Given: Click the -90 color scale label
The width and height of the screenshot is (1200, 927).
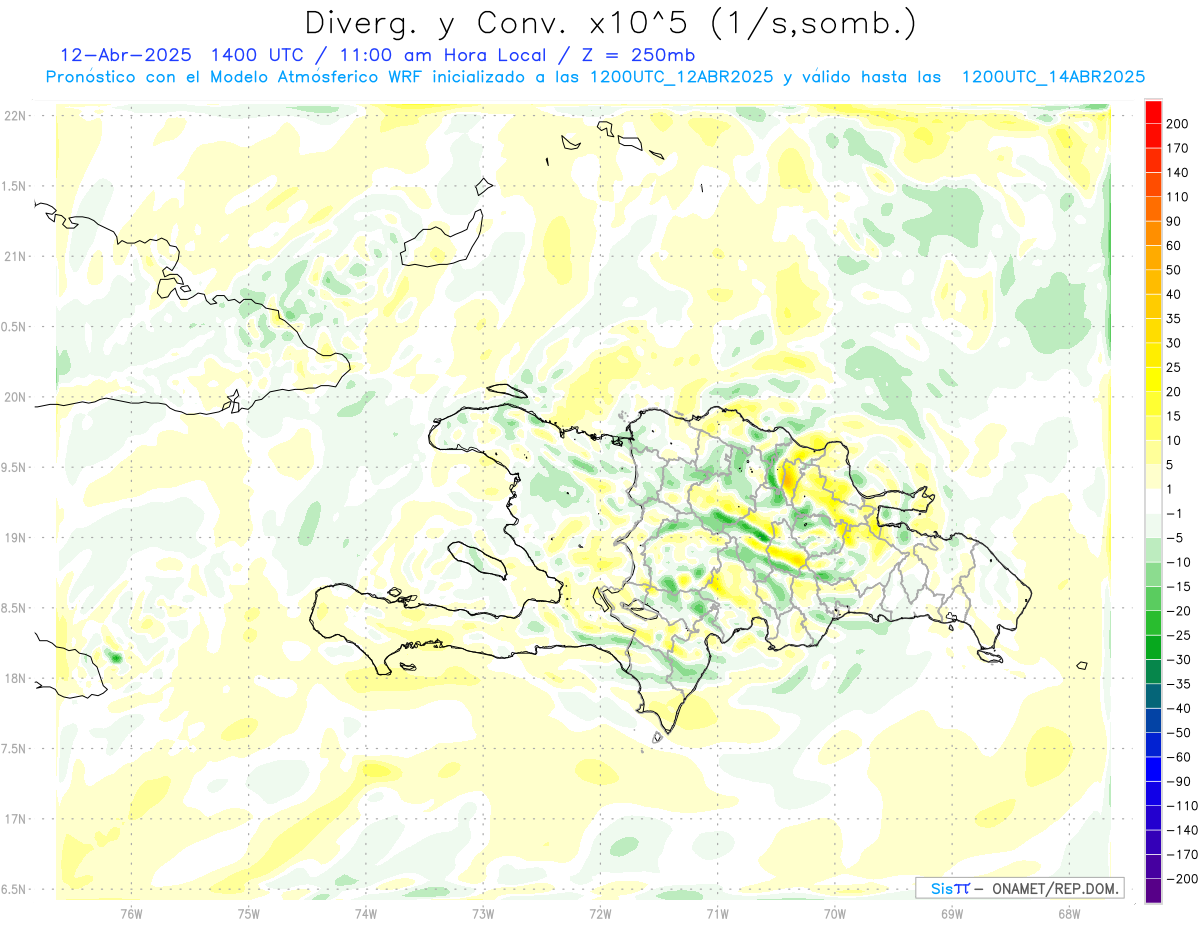Looking at the screenshot, I should 1180,781.
